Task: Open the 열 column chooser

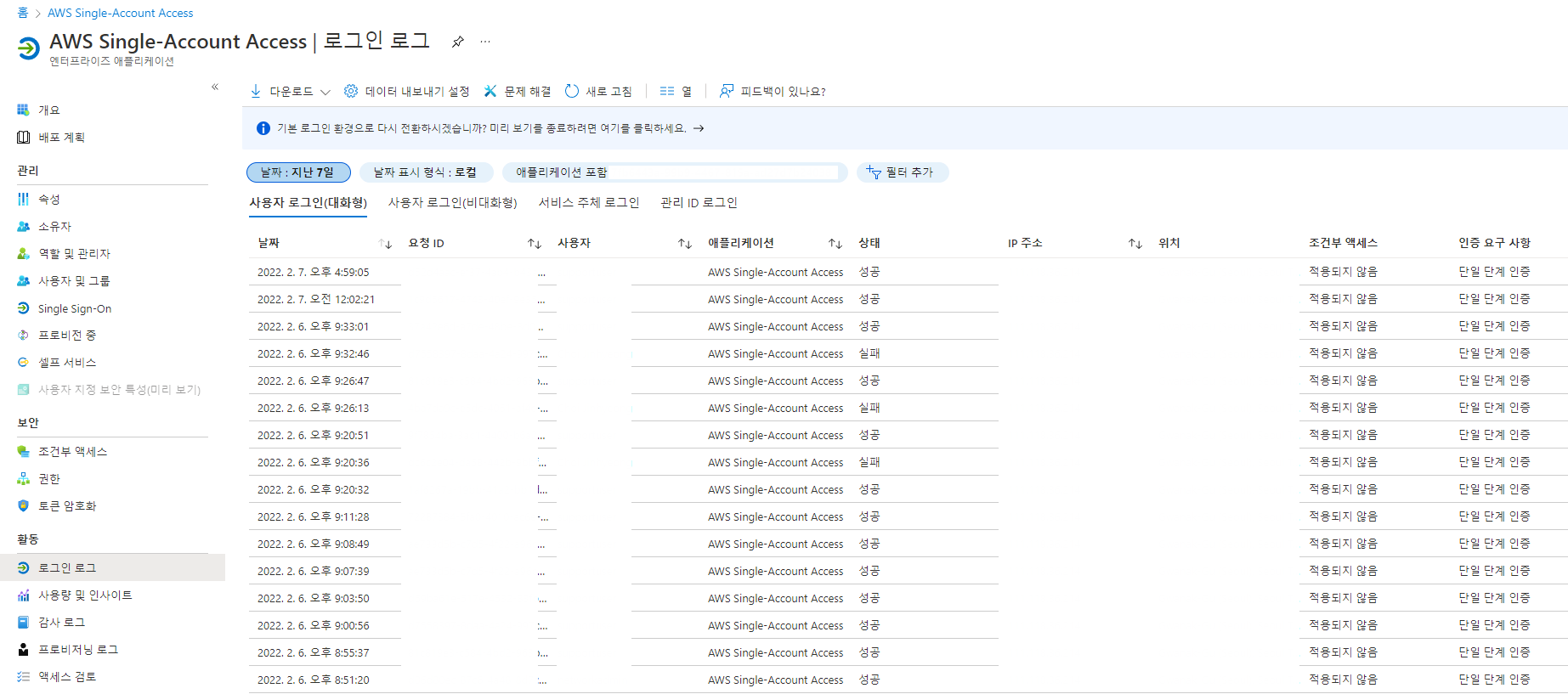Action: (x=676, y=91)
